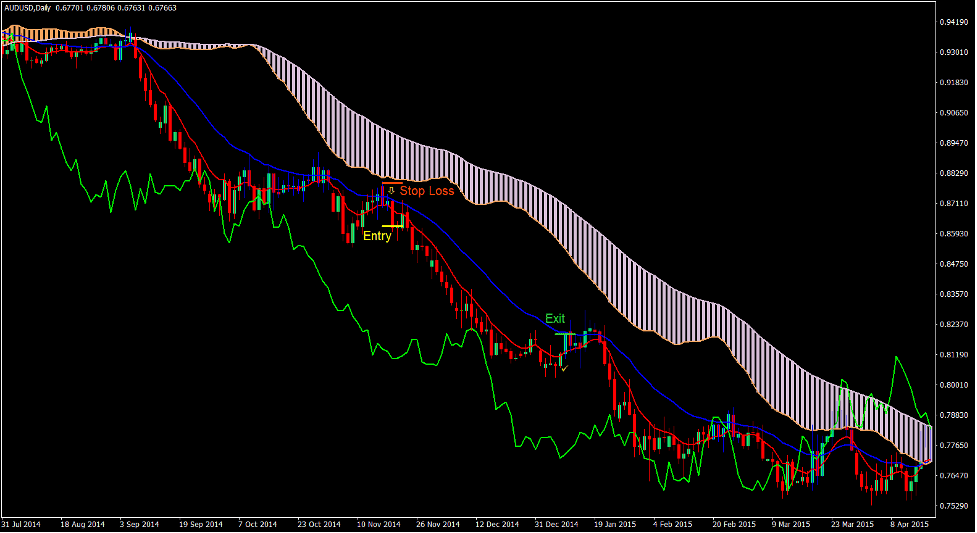This screenshot has height=533, width=977.
Task: Click the green 'Exit' annotation label
Action: (555, 319)
